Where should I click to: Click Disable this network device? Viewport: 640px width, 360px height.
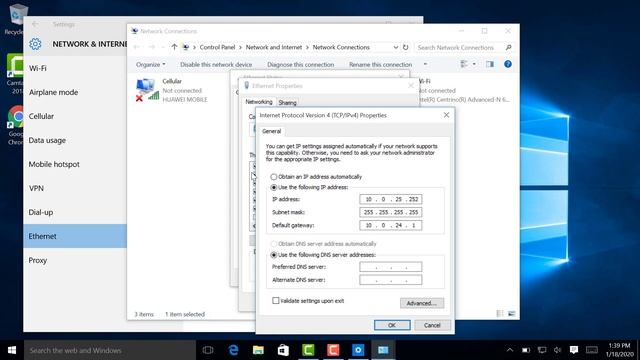(216, 64)
